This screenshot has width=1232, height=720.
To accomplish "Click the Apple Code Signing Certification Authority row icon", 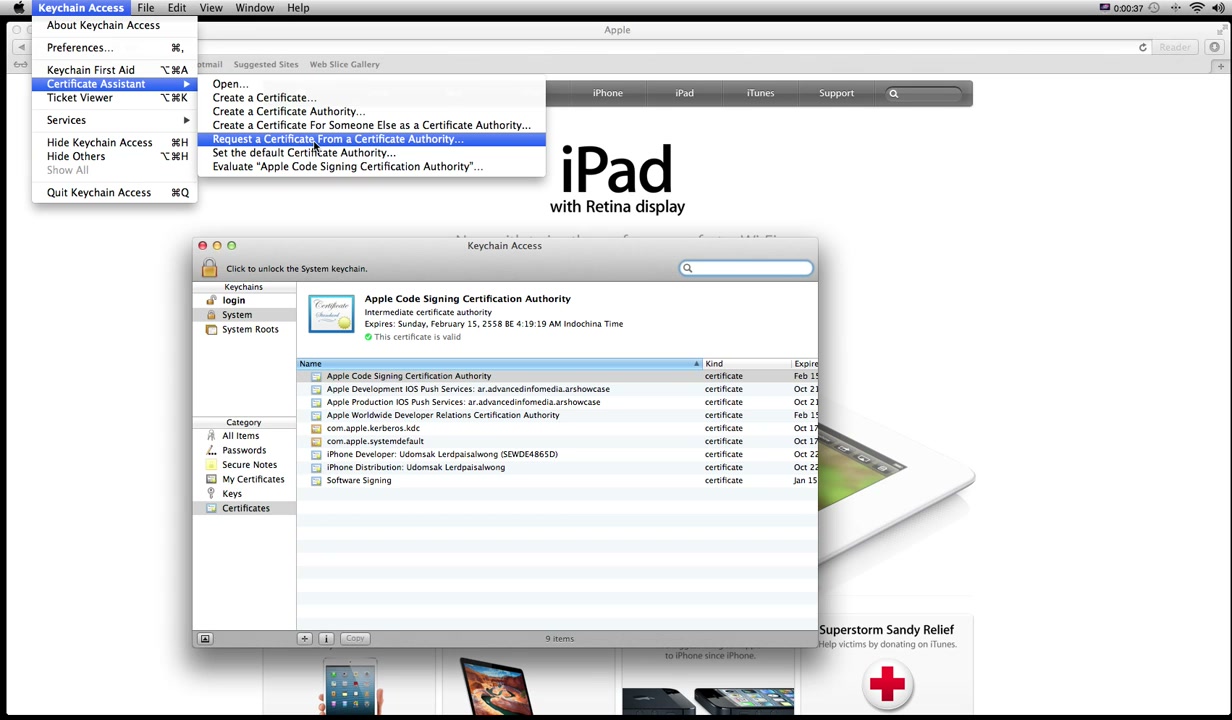I will pos(316,376).
